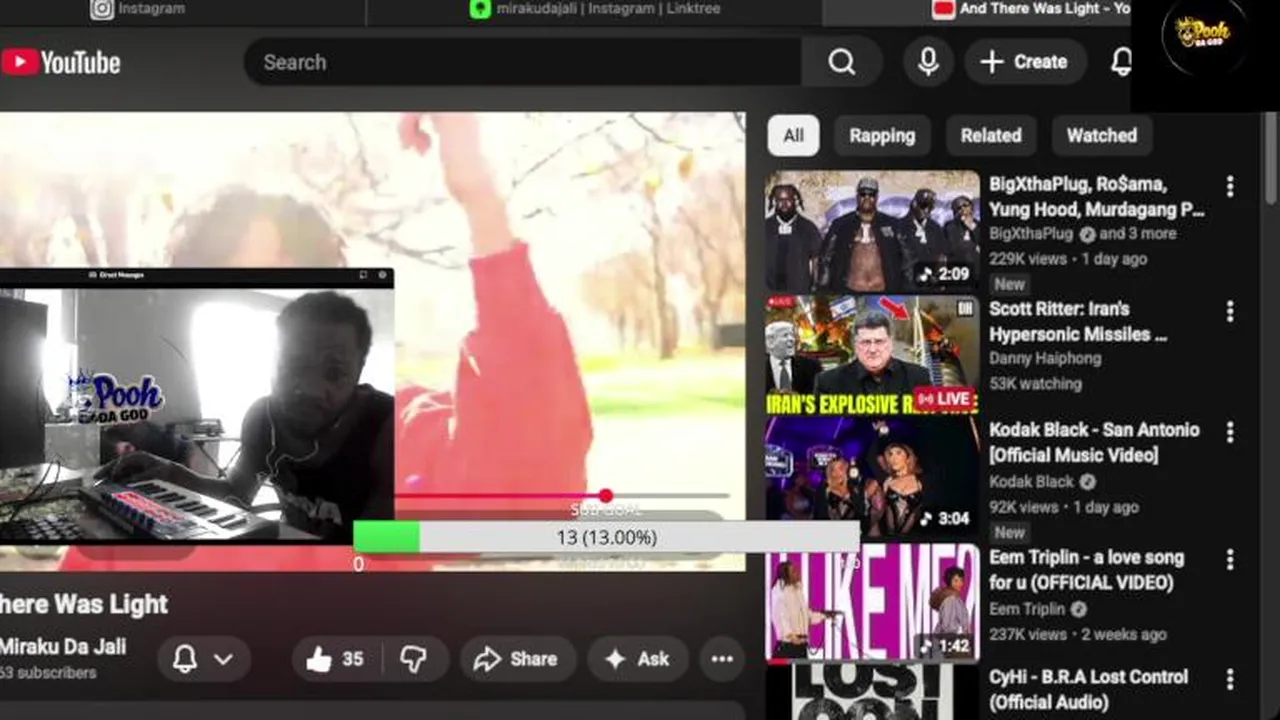Open options menu for BigXthaPlug video
Screen dimensions: 1280x720
coord(1230,186)
